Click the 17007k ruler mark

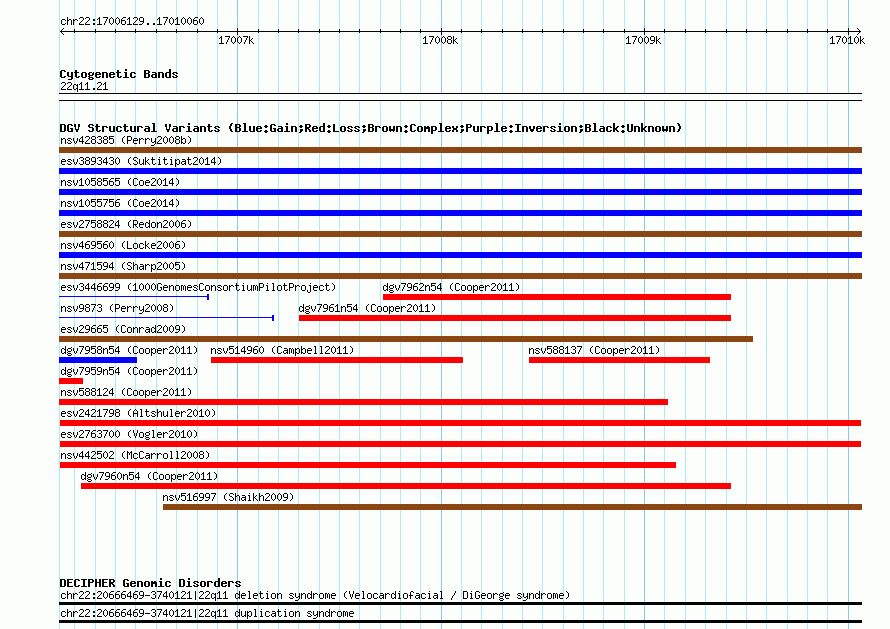[236, 40]
